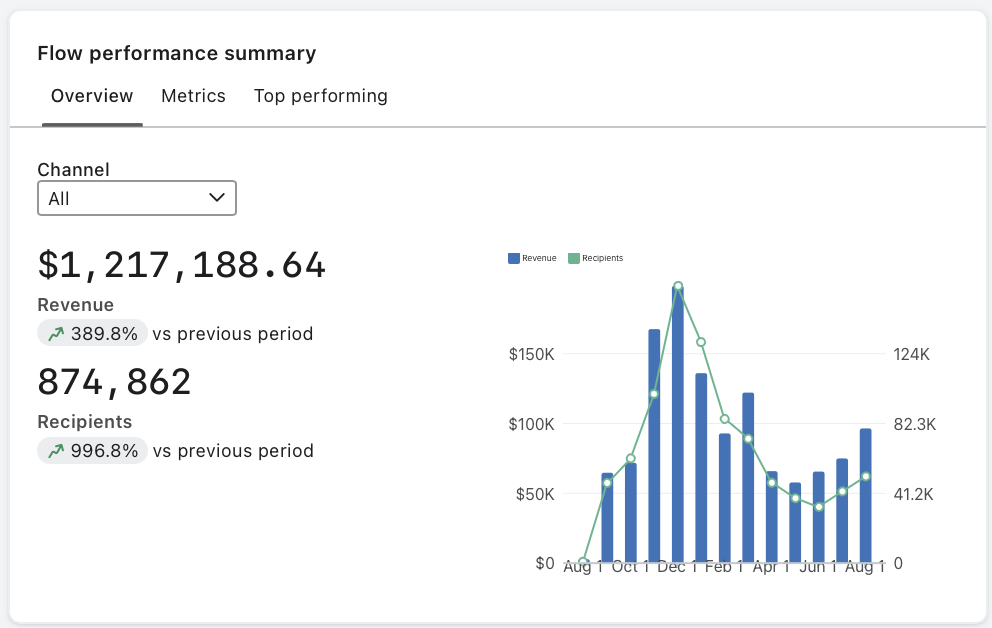Click the $150K left axis label
Screen dimensions: 992x628
[x=531, y=354]
